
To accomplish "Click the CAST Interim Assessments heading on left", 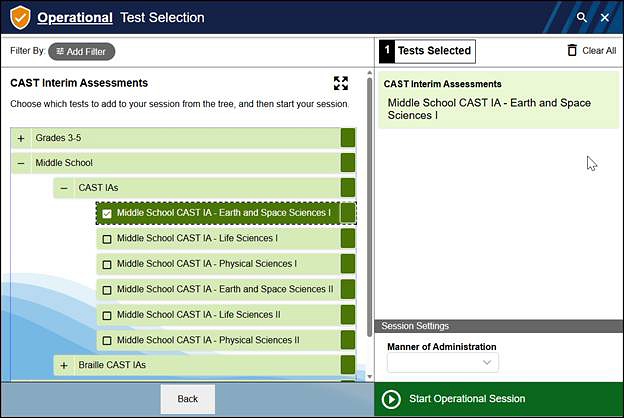I will [x=79, y=83].
